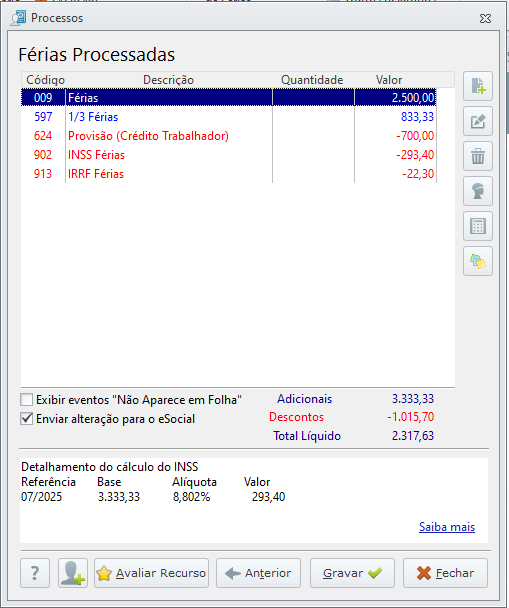Select the IRRF Férias row

click(x=229, y=173)
